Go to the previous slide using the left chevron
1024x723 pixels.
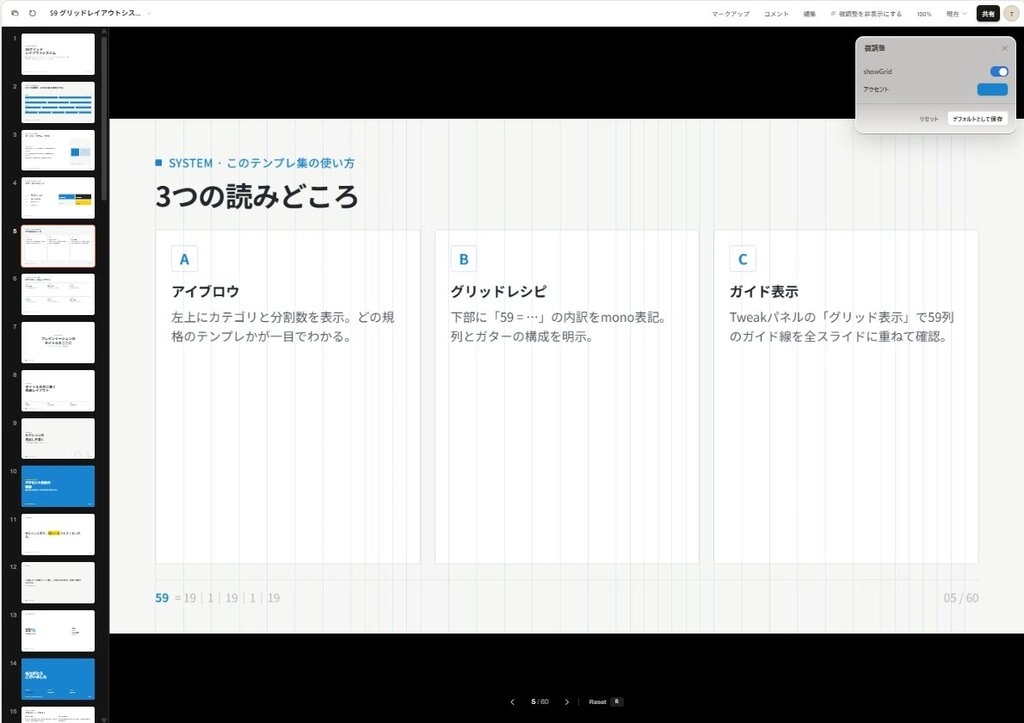click(513, 702)
